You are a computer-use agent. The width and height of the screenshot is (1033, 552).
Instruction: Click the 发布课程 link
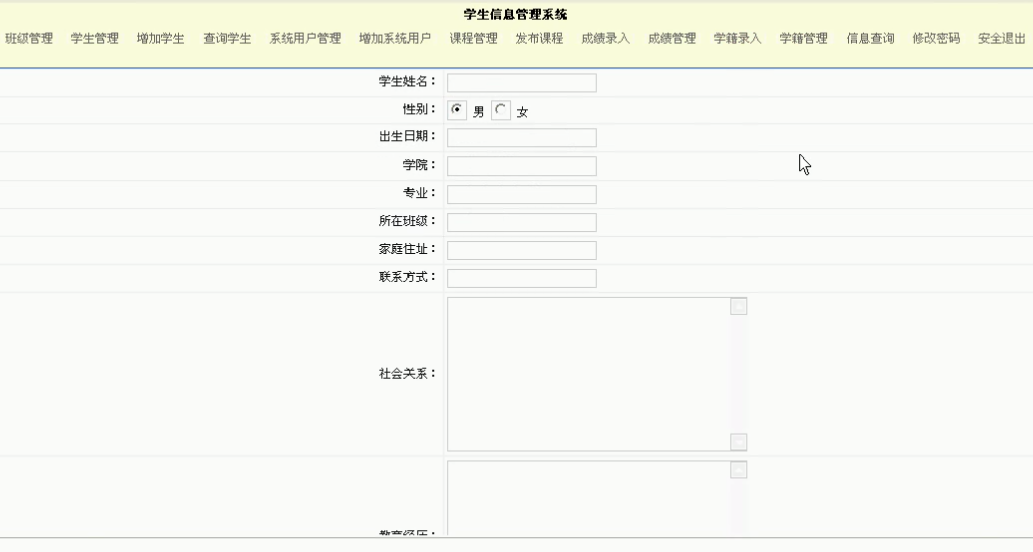click(540, 38)
